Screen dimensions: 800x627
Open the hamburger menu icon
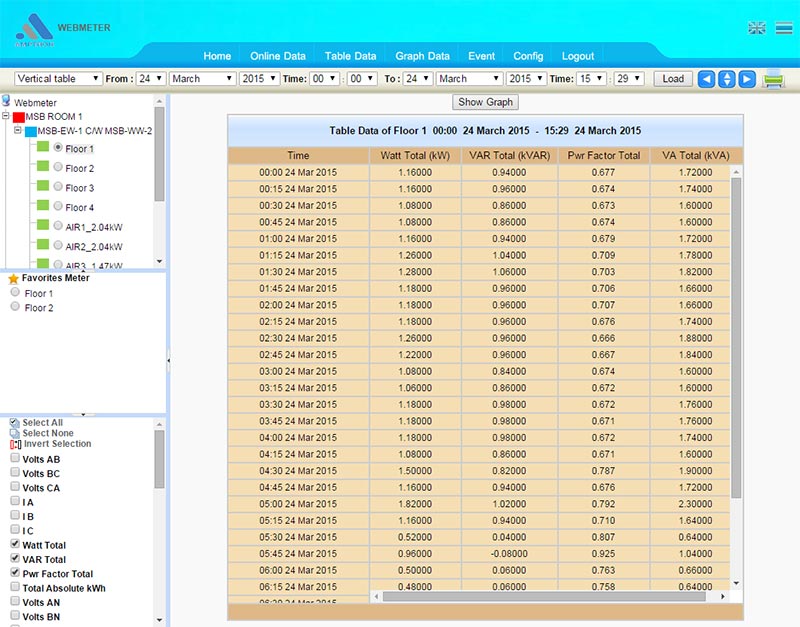click(x=784, y=28)
